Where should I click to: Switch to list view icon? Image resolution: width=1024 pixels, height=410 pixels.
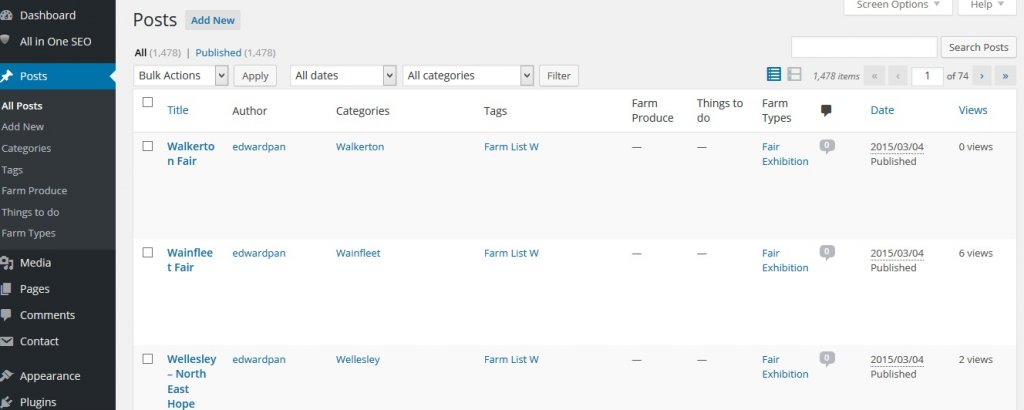point(774,74)
